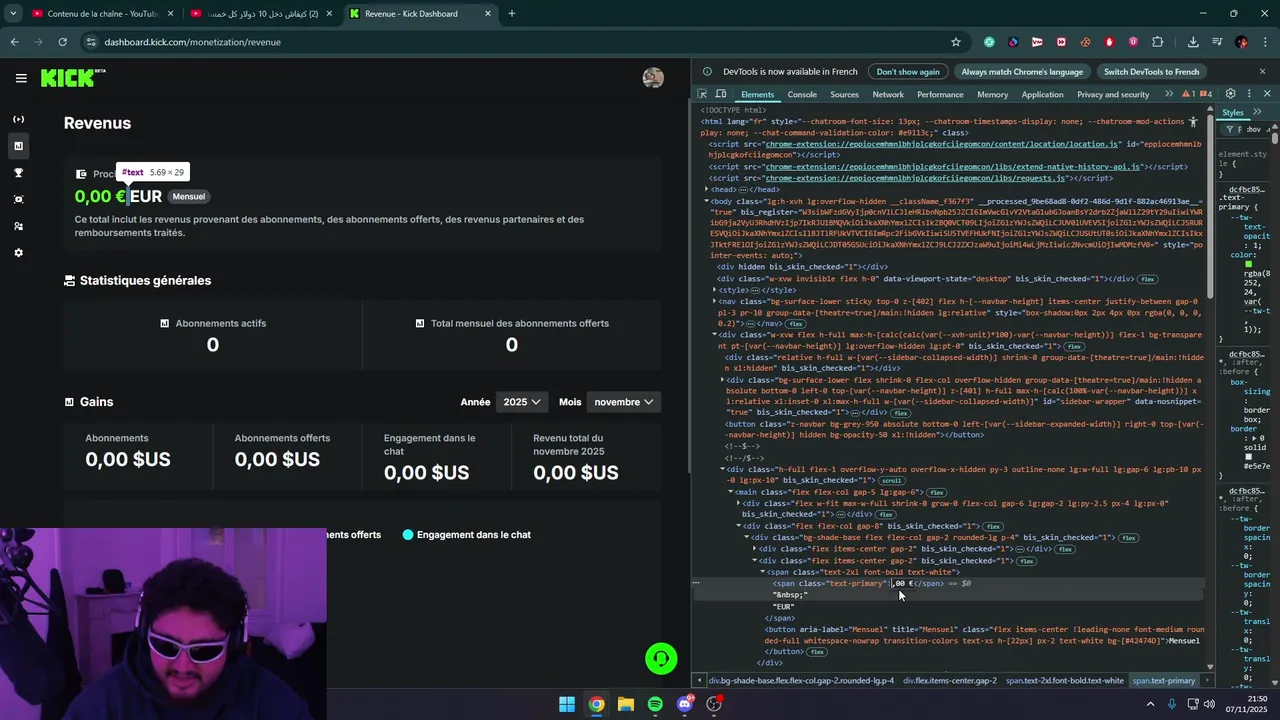Screen dimensions: 1280x720
Task: Open the Styles pane tab
Action: coord(1233,113)
